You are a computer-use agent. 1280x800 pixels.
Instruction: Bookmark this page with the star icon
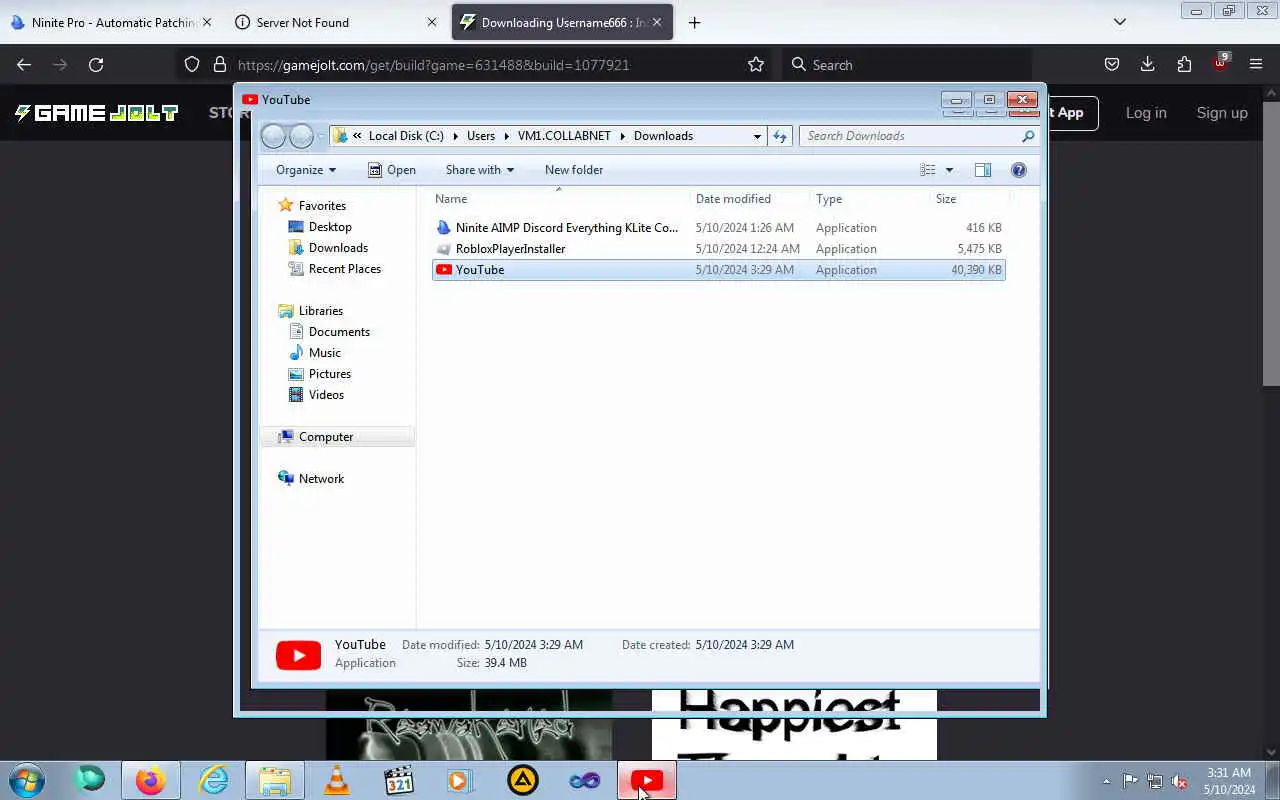(756, 64)
